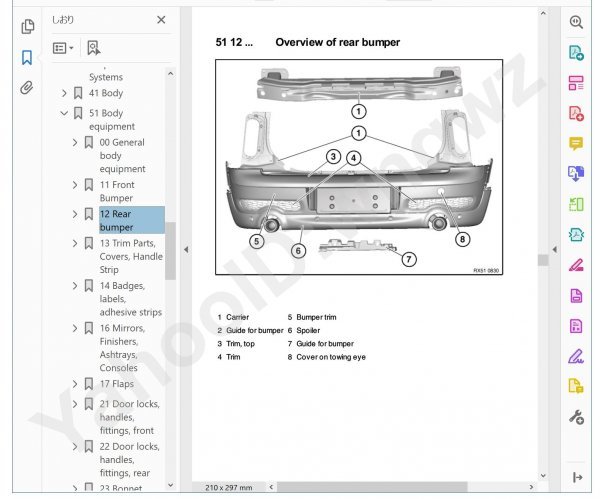Click bookmark icon beside 17 Flaps
The width and height of the screenshot is (600, 499).
pos(89,384)
